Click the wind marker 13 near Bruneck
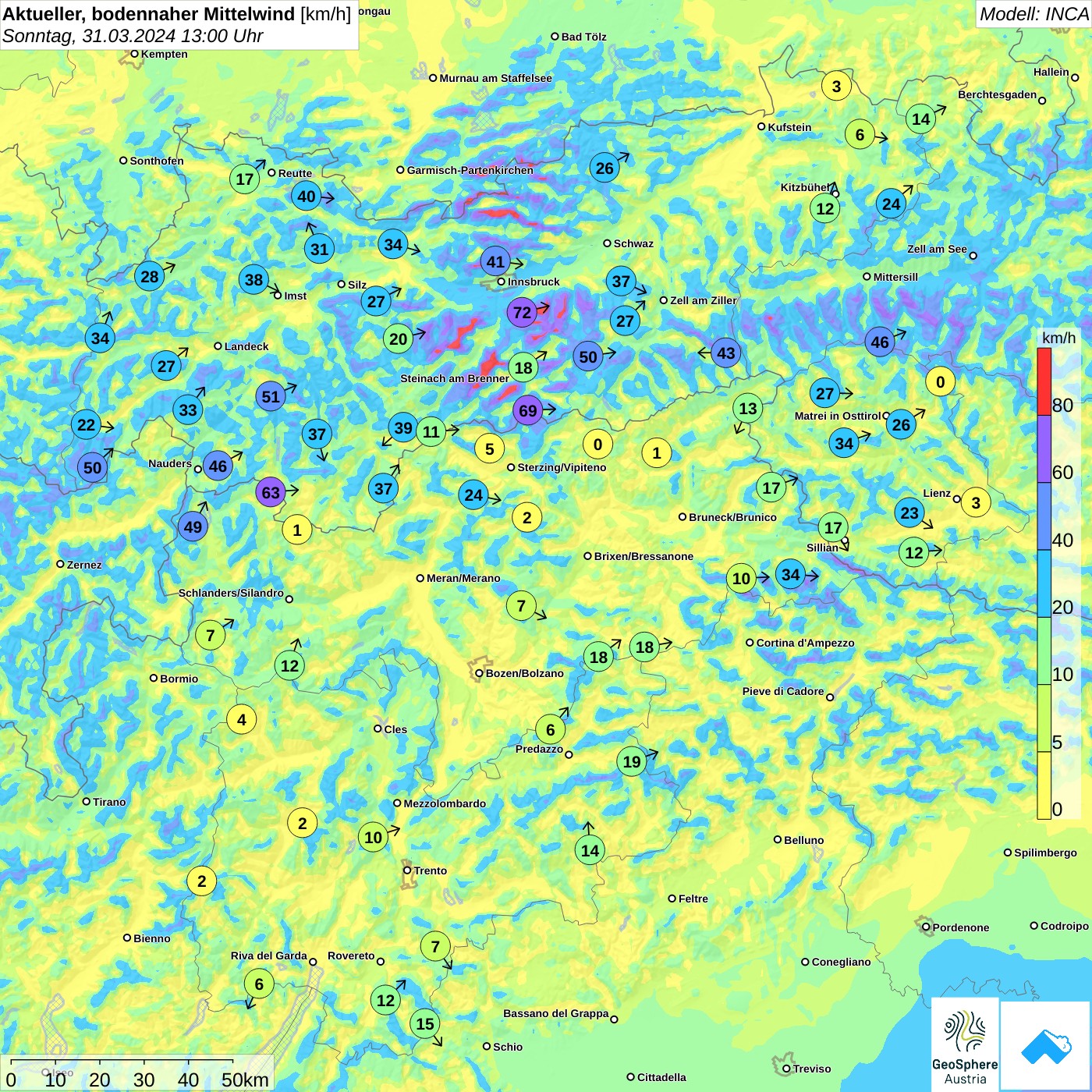Viewport: 1092px width, 1092px height. pyautogui.click(x=748, y=408)
